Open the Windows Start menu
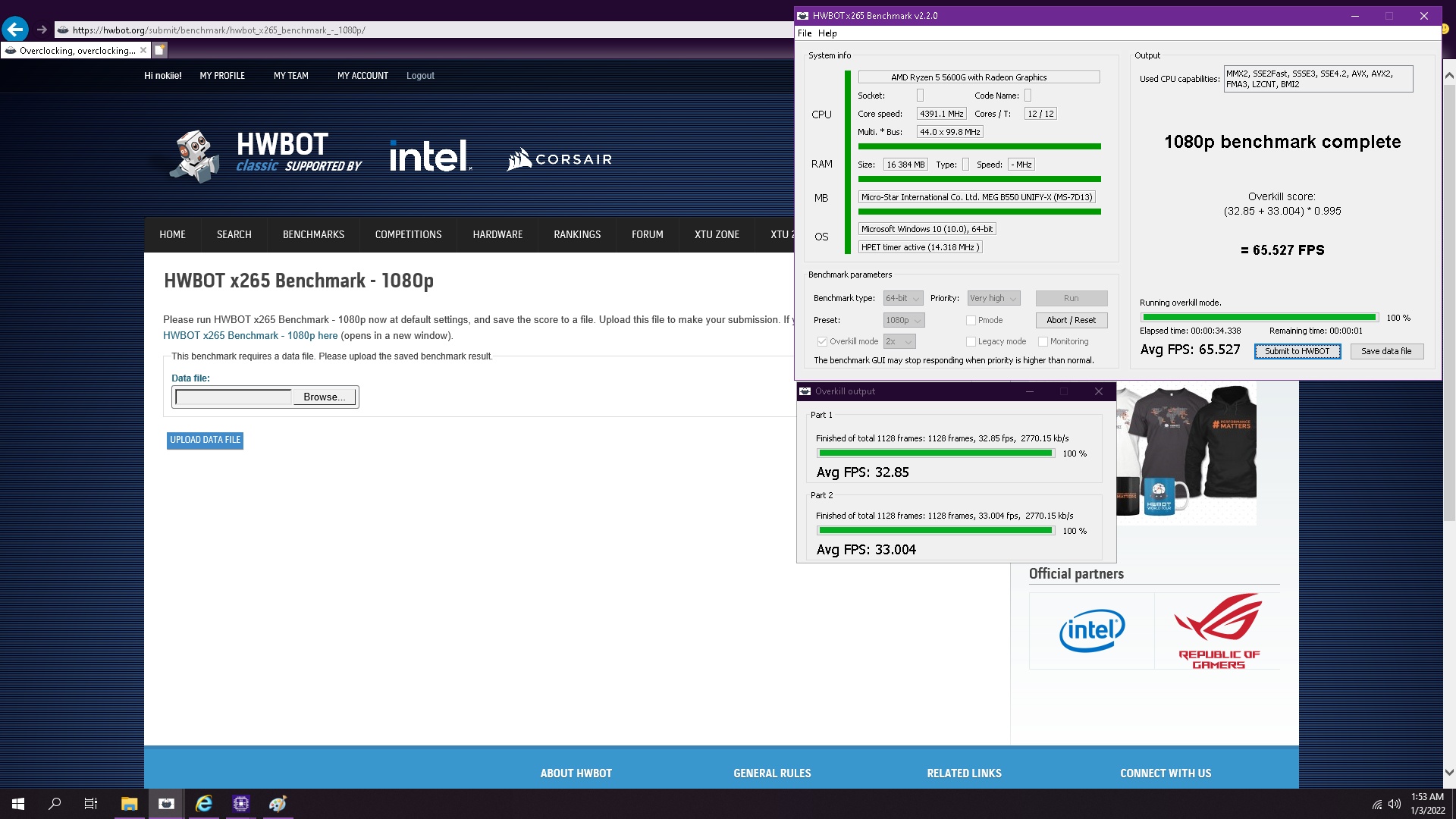This screenshot has height=819, width=1456. (18, 804)
